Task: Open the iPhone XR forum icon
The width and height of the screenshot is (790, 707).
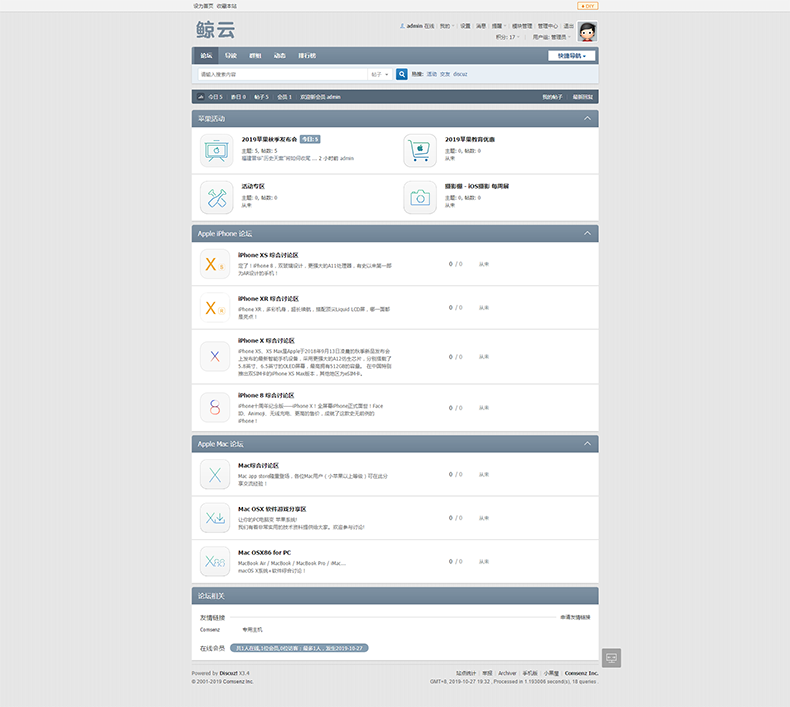Action: click(215, 307)
